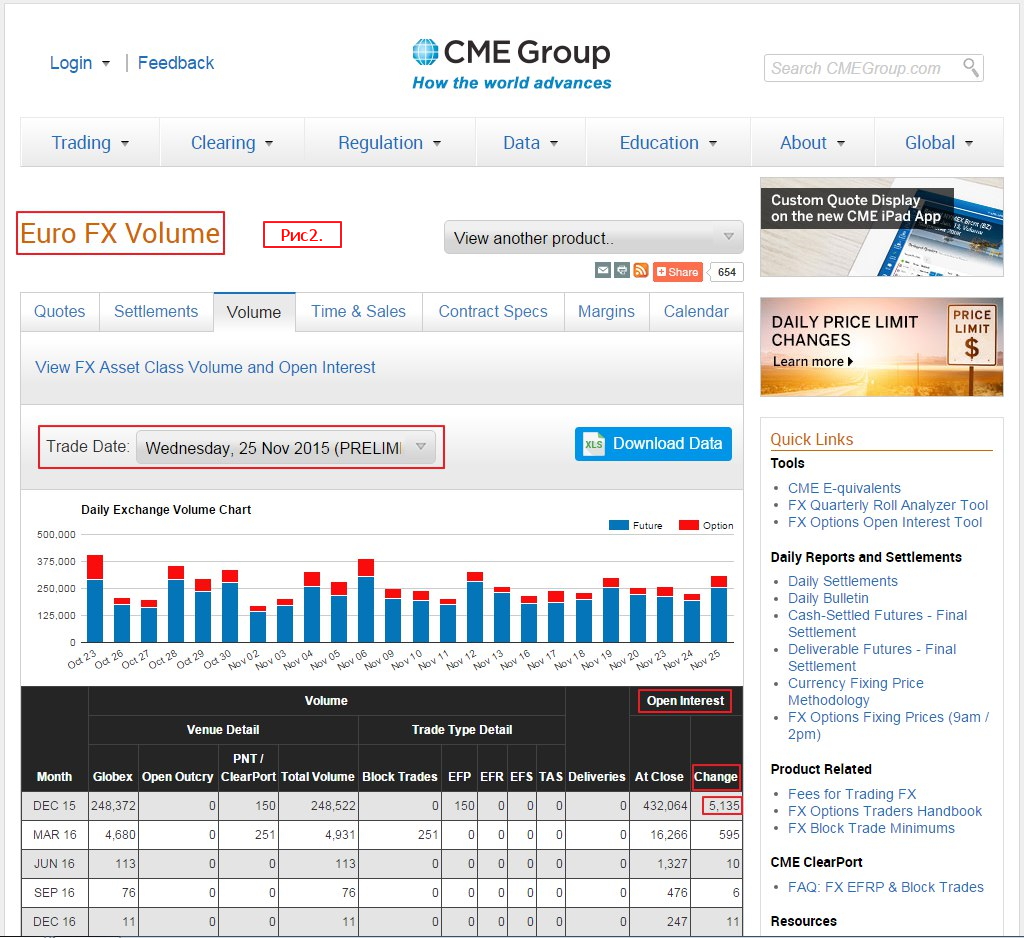The width and height of the screenshot is (1024, 938).
Task: Open Deliverable Futures Final Settlement link
Action: [x=872, y=657]
